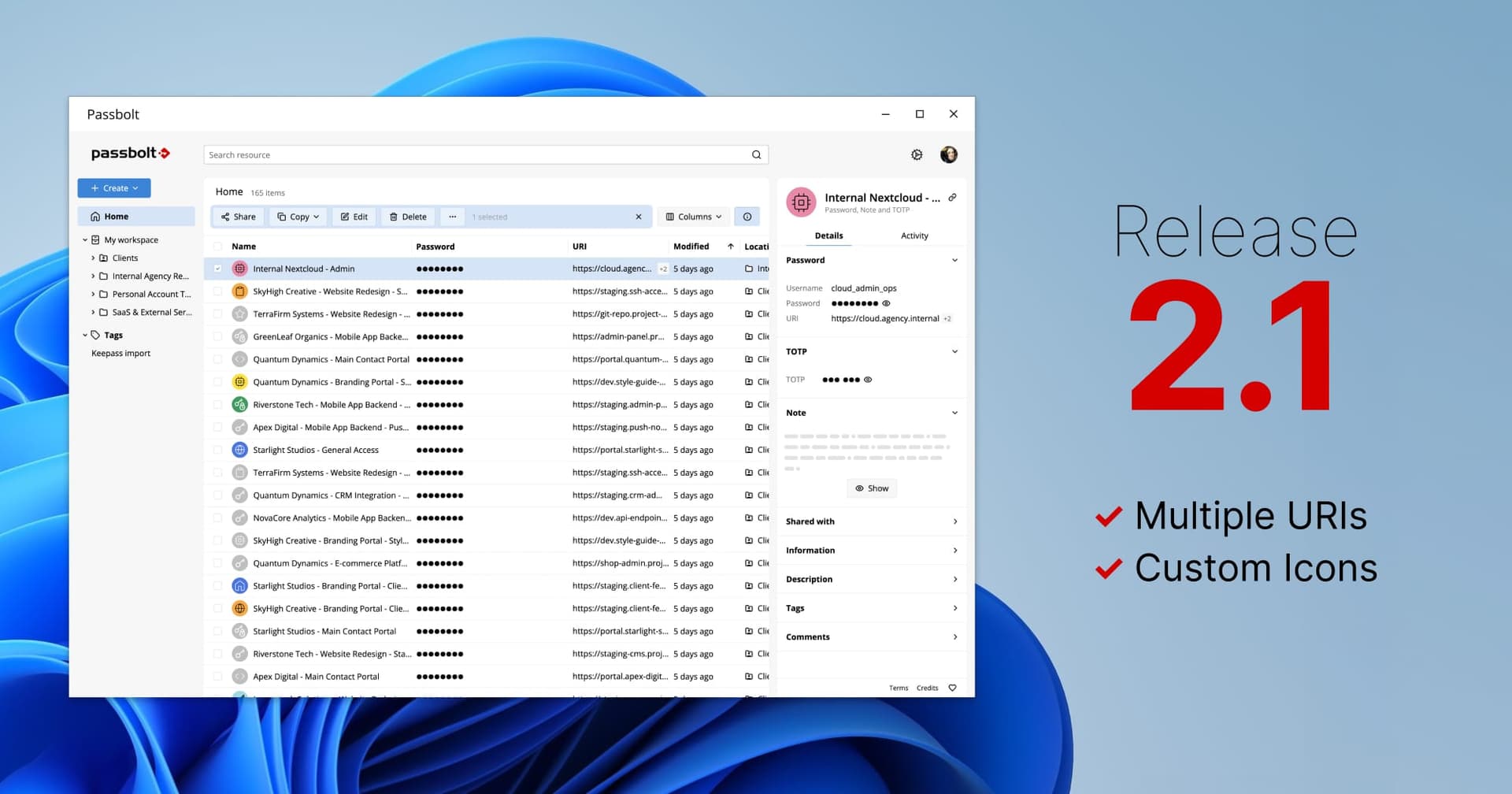Click the passbolt logo in the sidebar
This screenshot has width=1512, height=794.
[131, 153]
